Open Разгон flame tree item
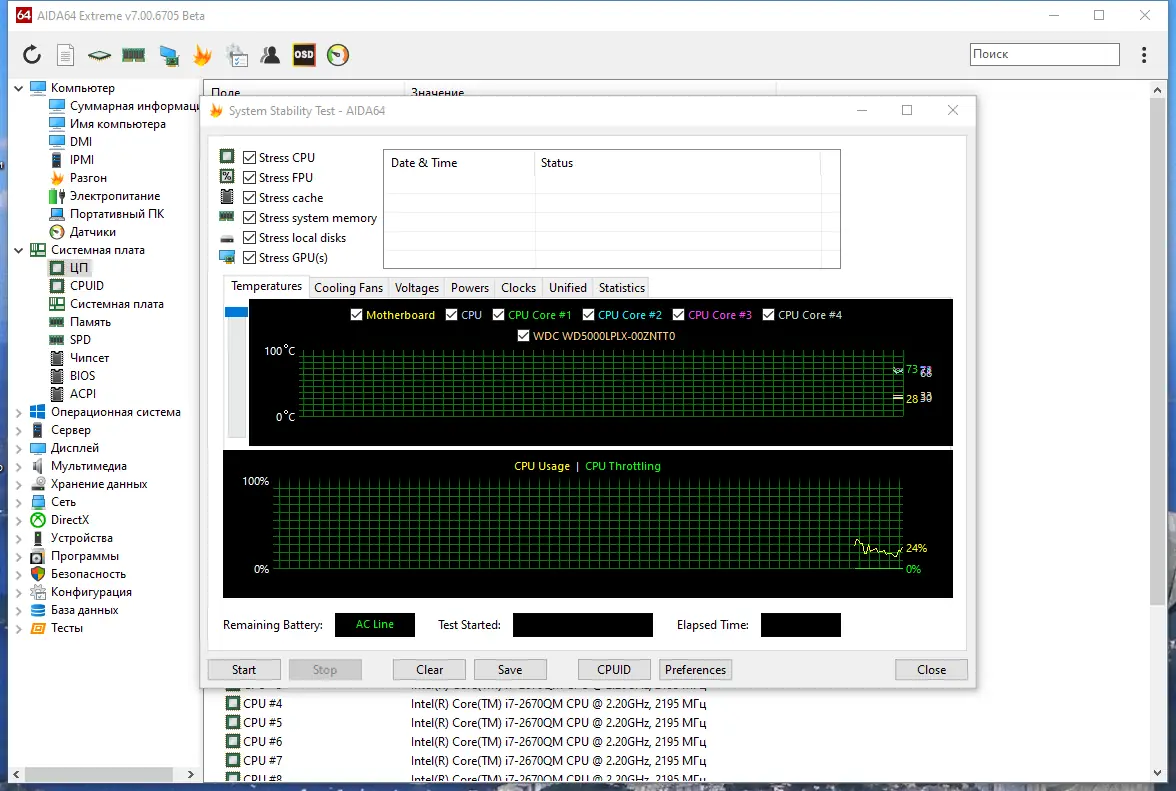1176x791 pixels. coord(88,178)
